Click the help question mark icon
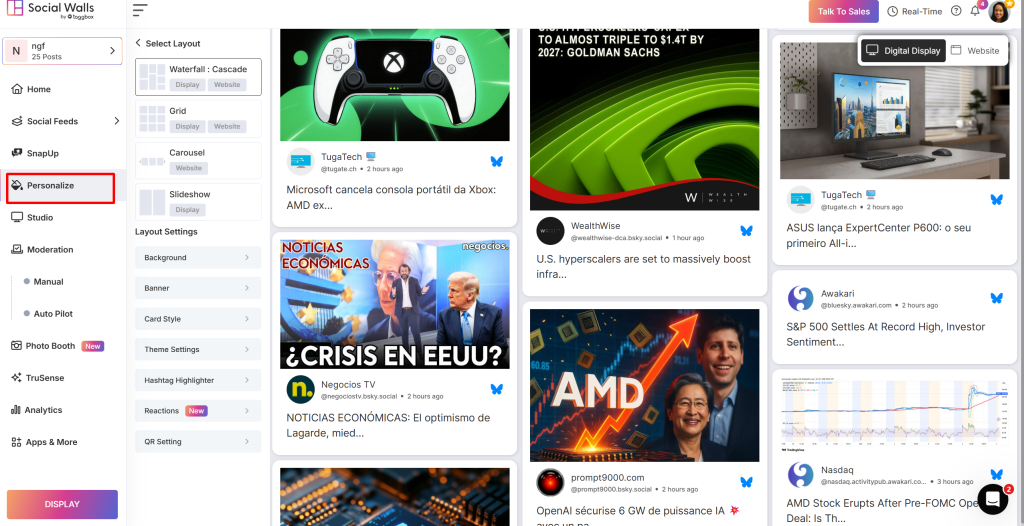Image resolution: width=1024 pixels, height=526 pixels. pos(956,11)
